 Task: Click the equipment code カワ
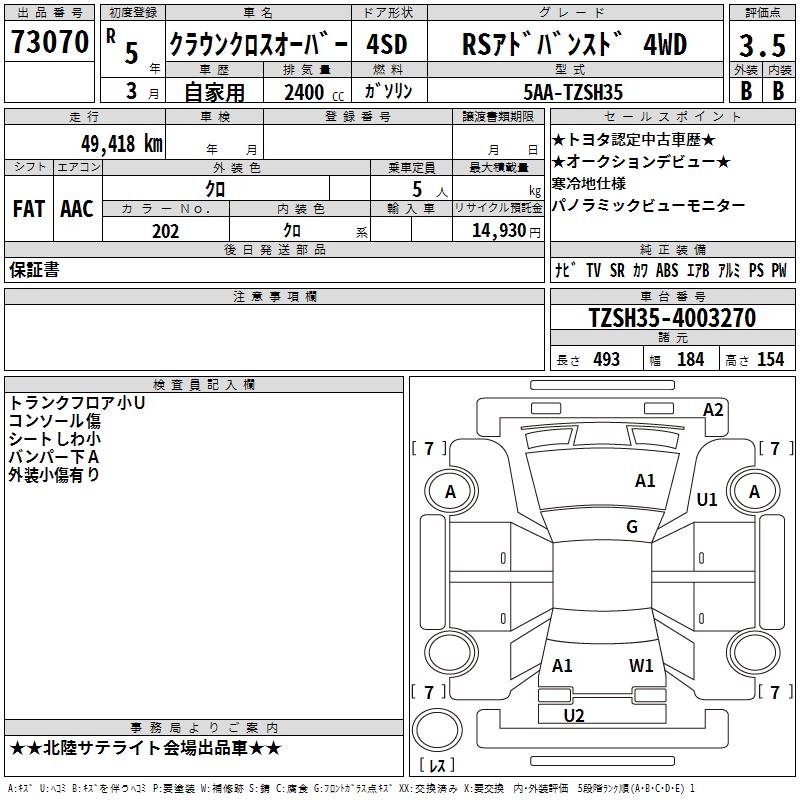click(640, 270)
